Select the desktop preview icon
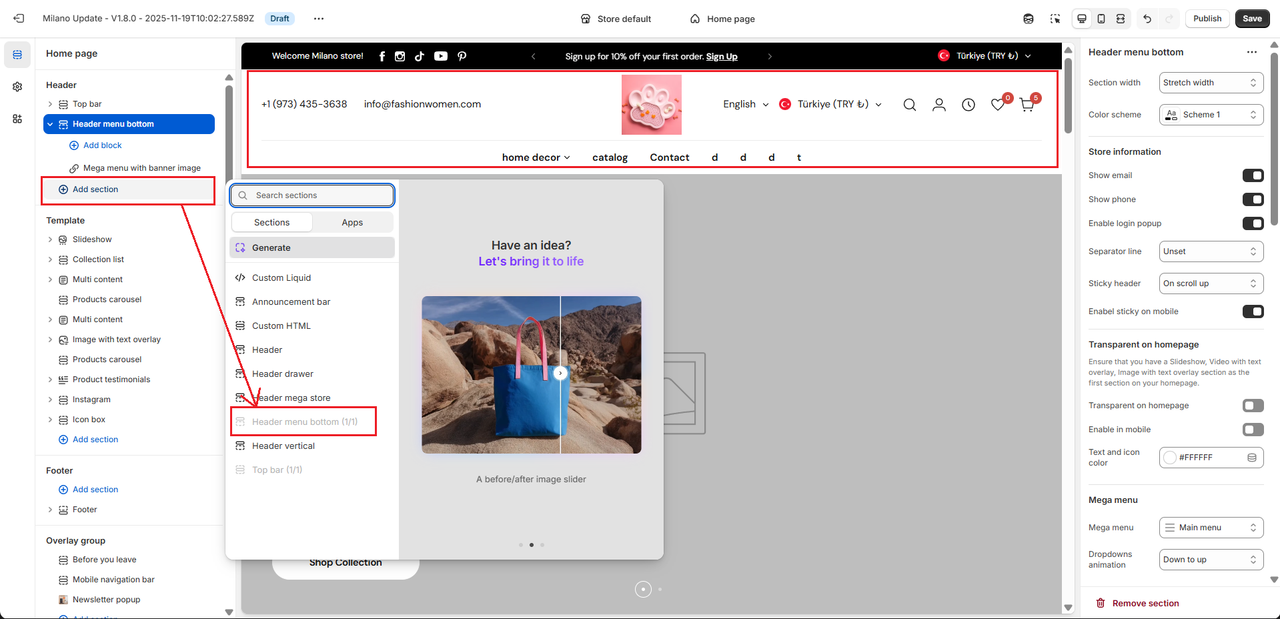Image resolution: width=1280 pixels, height=619 pixels. tap(1081, 18)
